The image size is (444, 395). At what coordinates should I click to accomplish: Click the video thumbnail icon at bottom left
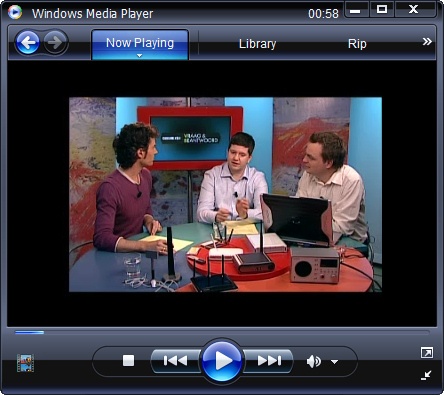click(x=25, y=363)
